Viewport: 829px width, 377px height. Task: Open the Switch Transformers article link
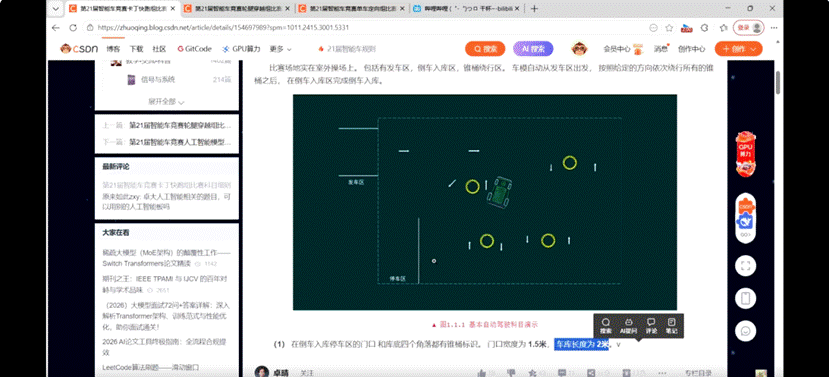pyautogui.click(x=166, y=258)
